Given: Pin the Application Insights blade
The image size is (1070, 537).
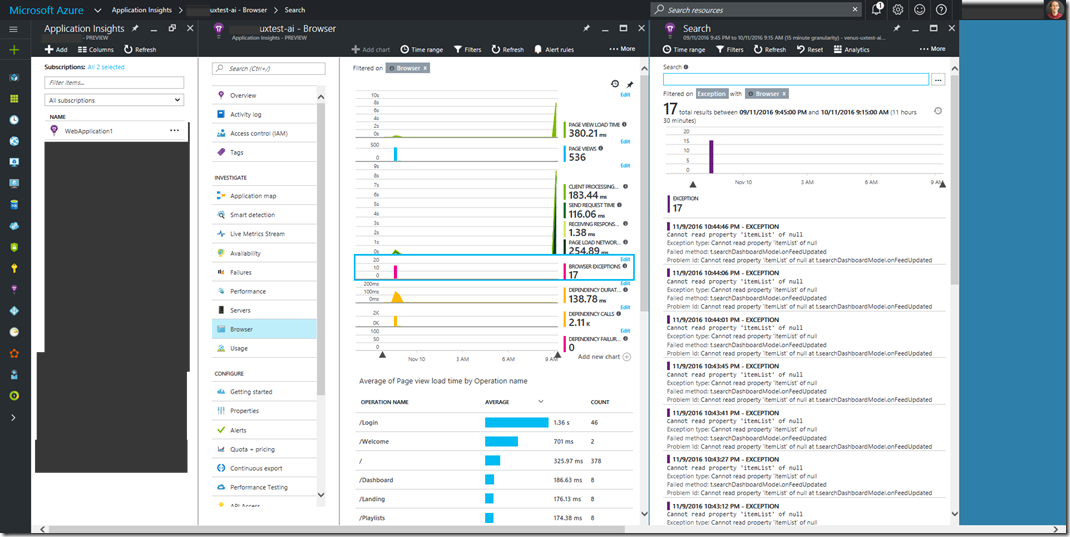Looking at the screenshot, I should coord(135,29).
